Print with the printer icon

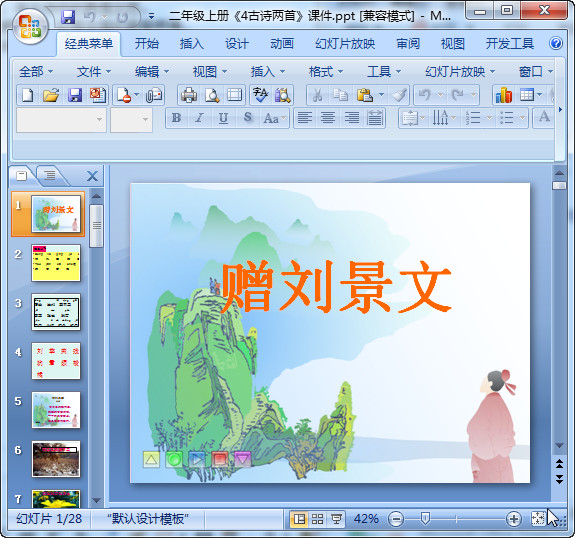point(189,95)
